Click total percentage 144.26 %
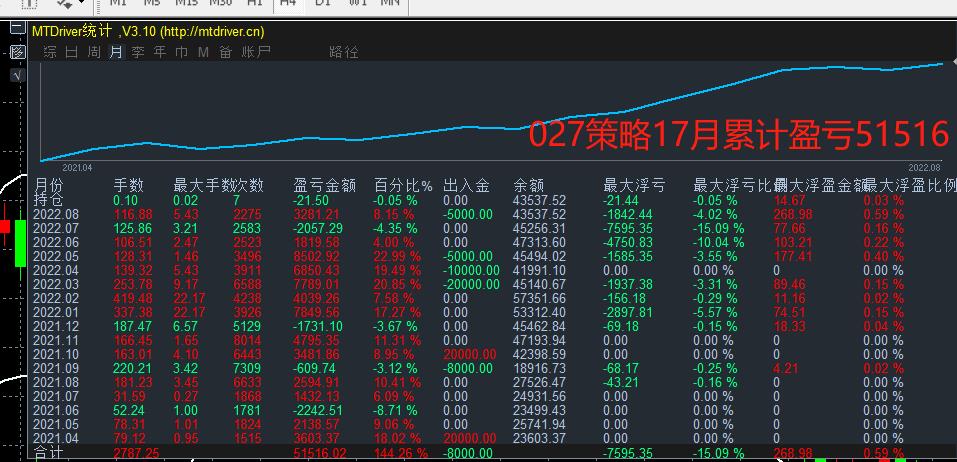The image size is (957, 462). (x=400, y=453)
